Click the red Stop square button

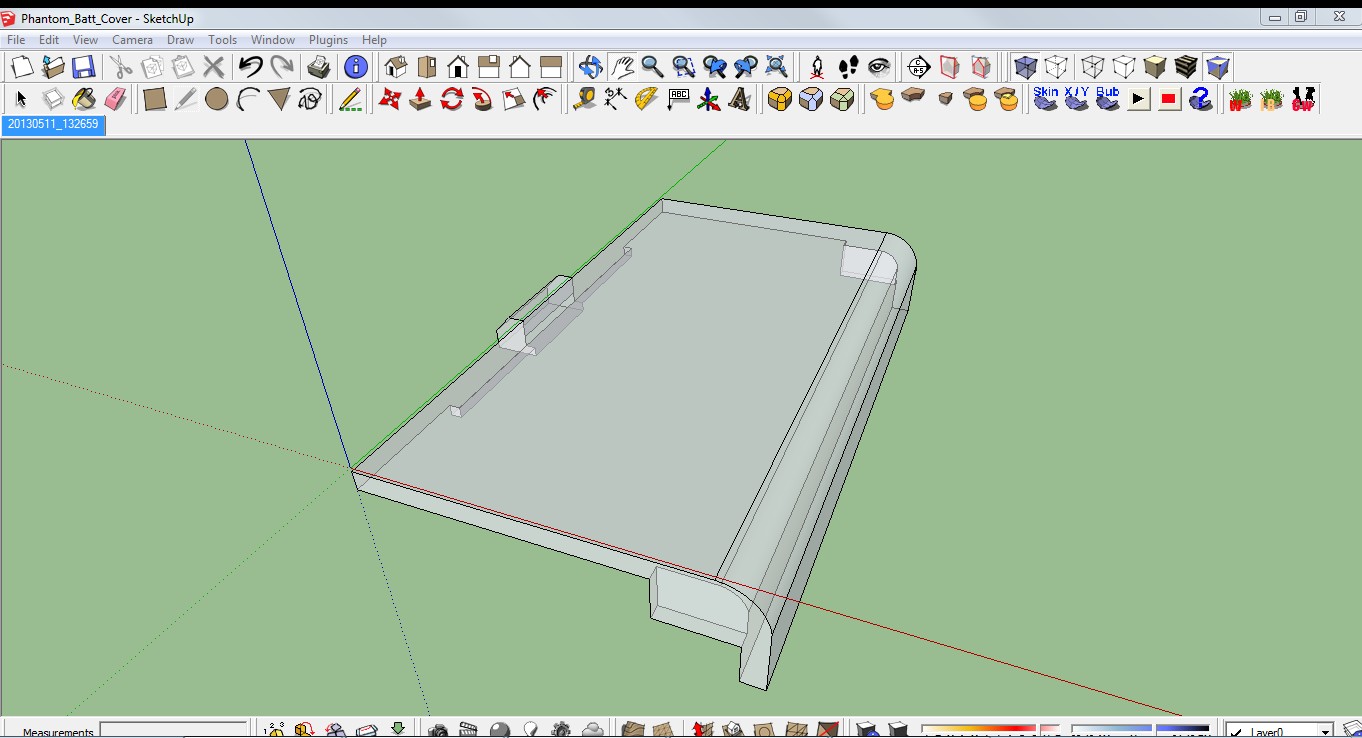[x=1170, y=99]
